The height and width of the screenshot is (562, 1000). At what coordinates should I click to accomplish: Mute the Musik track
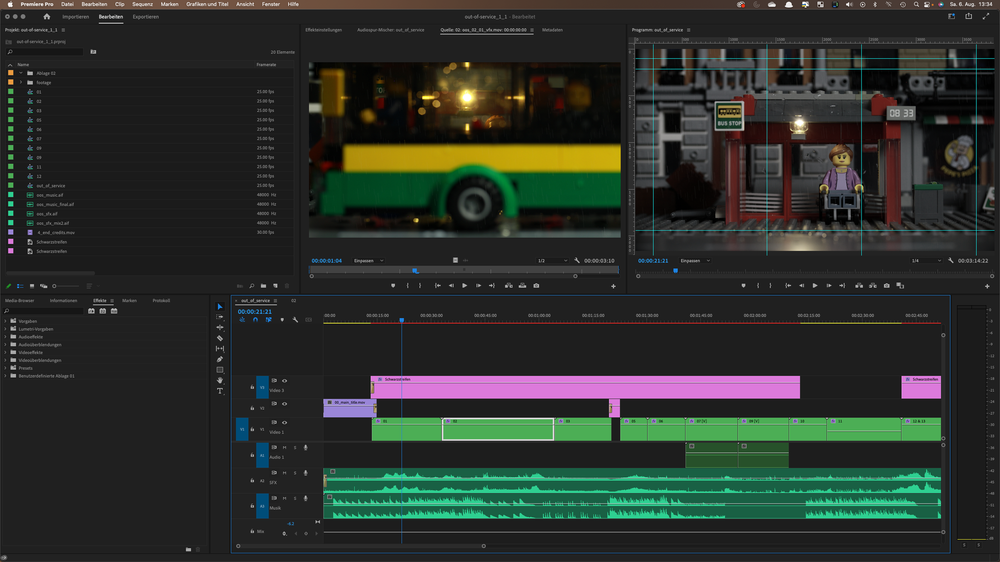(284, 498)
